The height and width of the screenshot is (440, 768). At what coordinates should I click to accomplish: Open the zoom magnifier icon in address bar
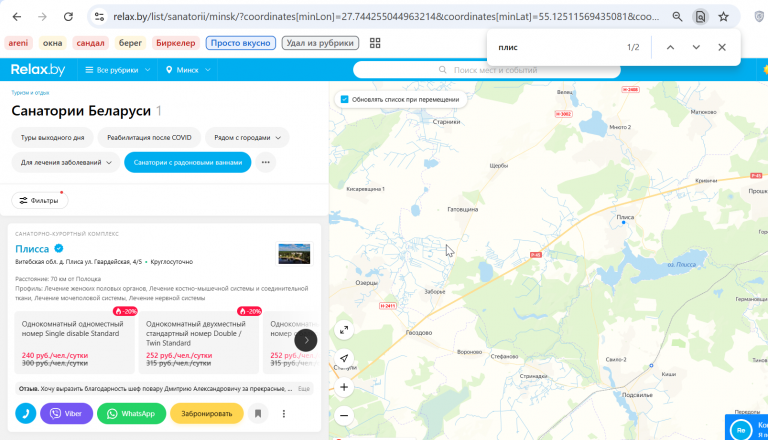pyautogui.click(x=677, y=17)
